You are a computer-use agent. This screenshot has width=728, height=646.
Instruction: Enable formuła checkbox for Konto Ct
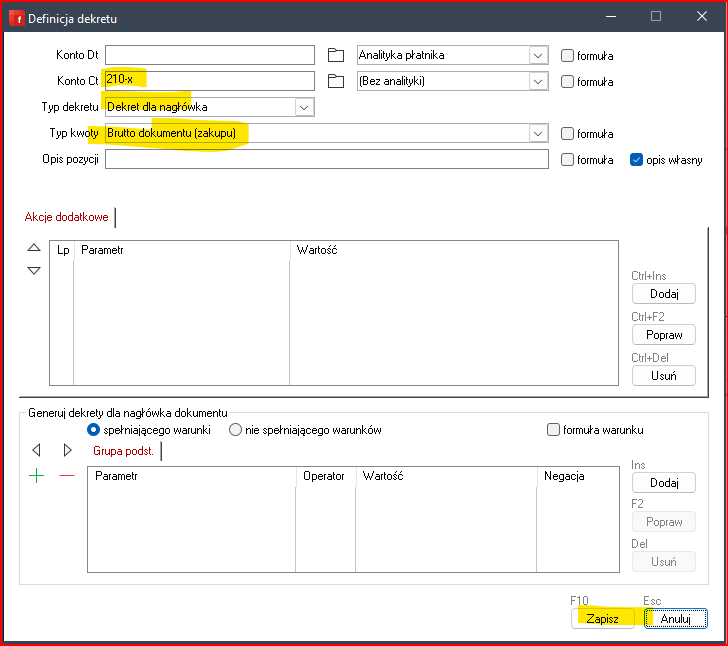pos(567,81)
